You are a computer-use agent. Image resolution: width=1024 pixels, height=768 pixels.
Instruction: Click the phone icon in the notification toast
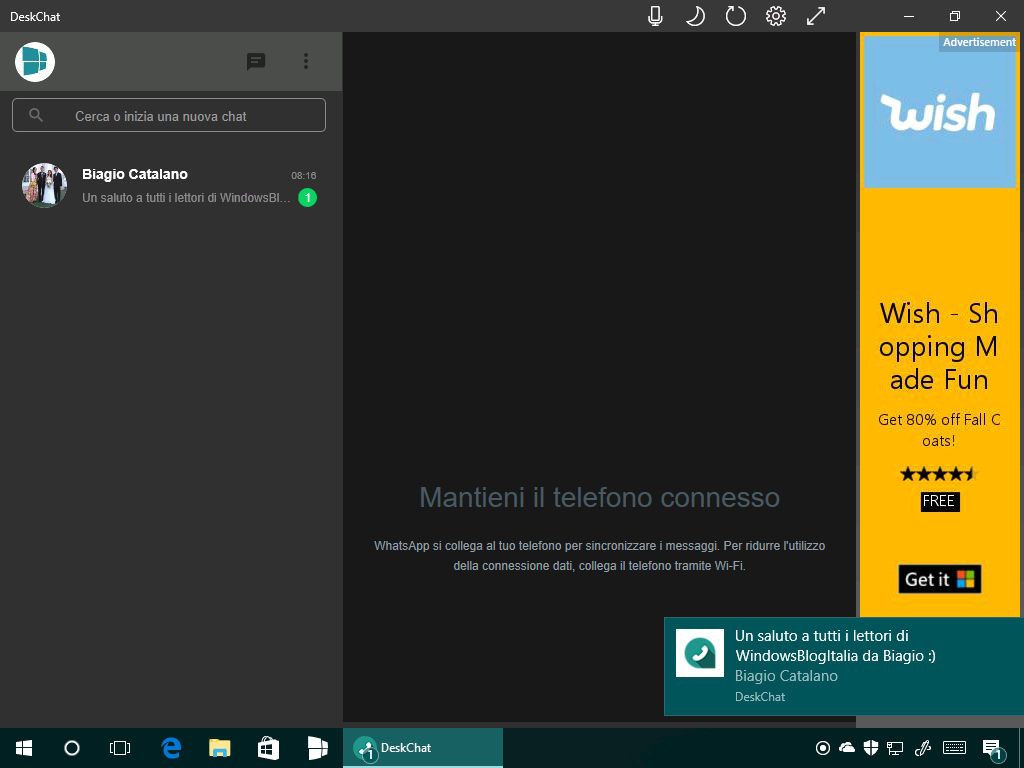[x=699, y=653]
